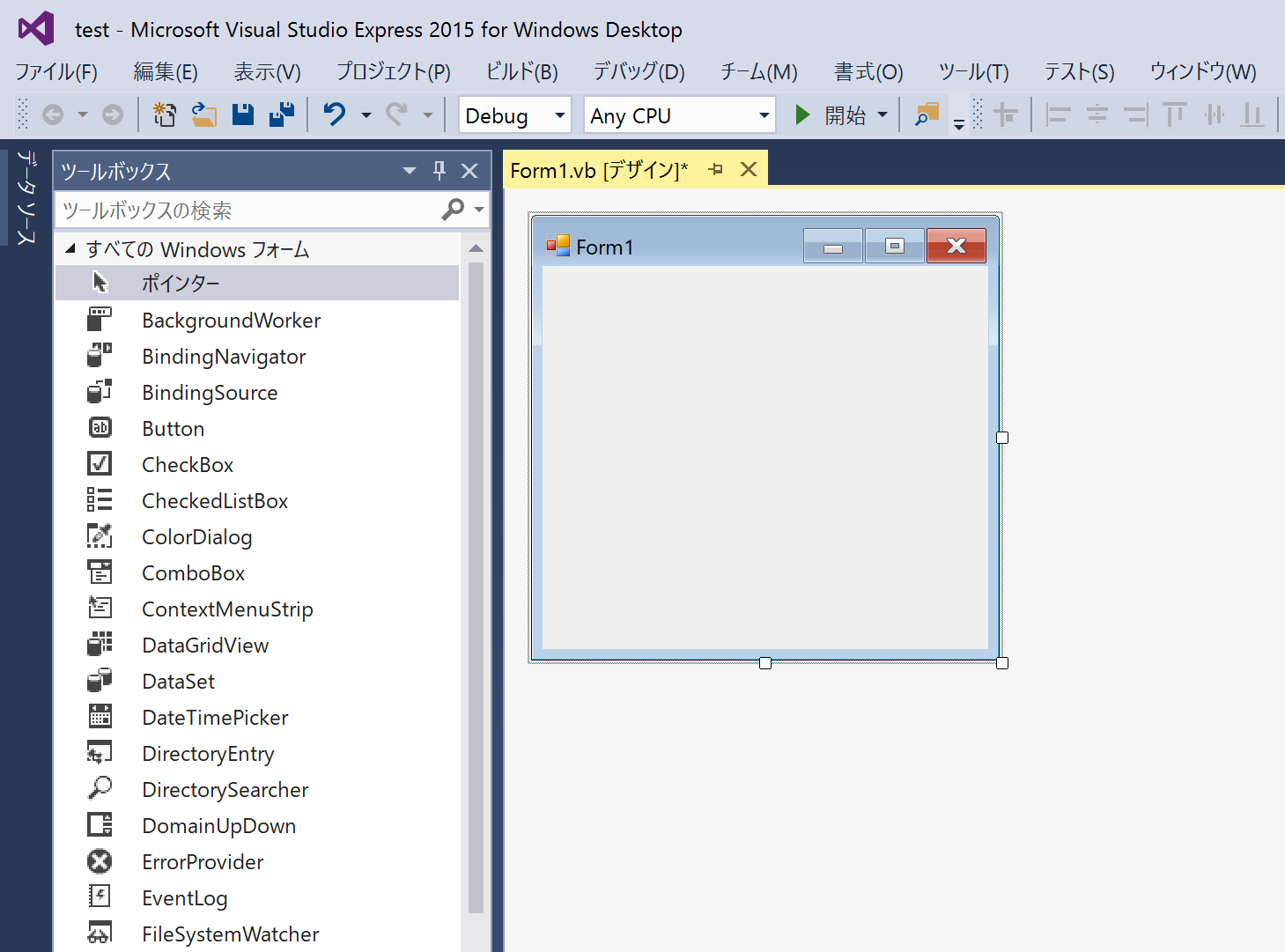
Task: Collapse the All Windows Forms toolbox group
Action: coord(70,249)
